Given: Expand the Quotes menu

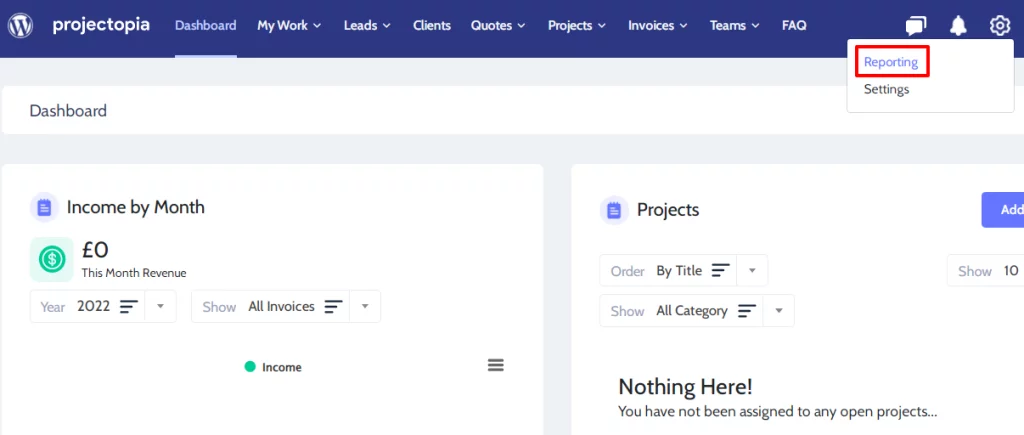Looking at the screenshot, I should coord(498,25).
